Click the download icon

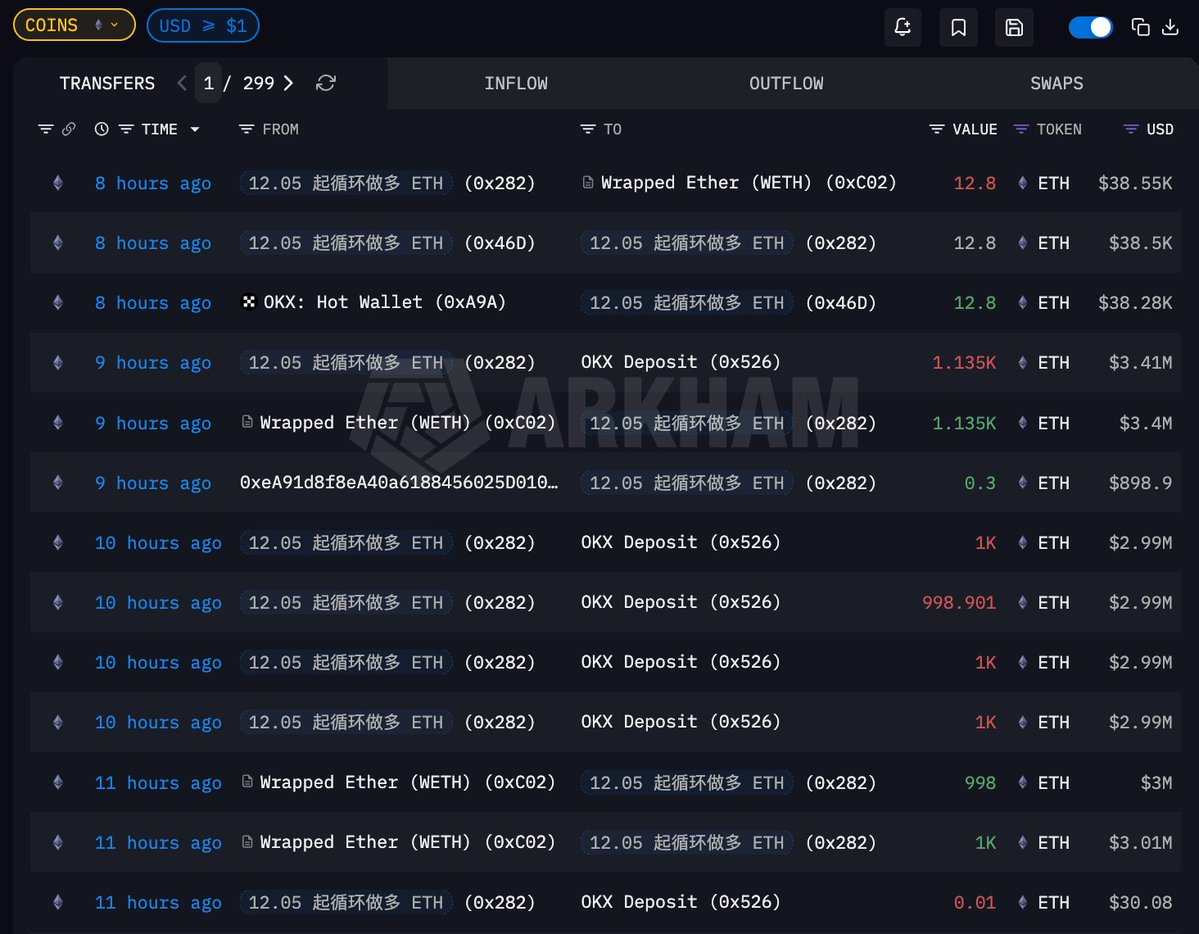(1170, 28)
